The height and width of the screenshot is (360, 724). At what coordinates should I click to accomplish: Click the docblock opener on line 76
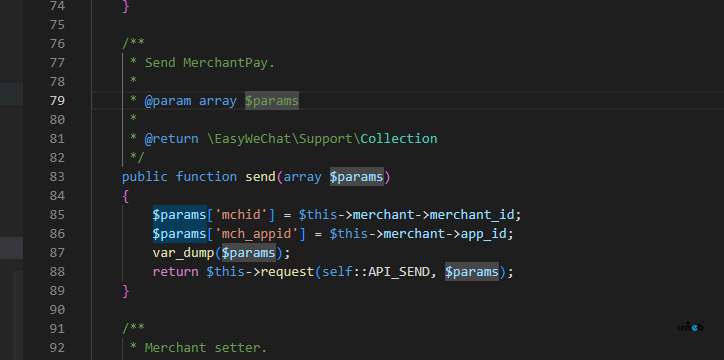(x=133, y=43)
